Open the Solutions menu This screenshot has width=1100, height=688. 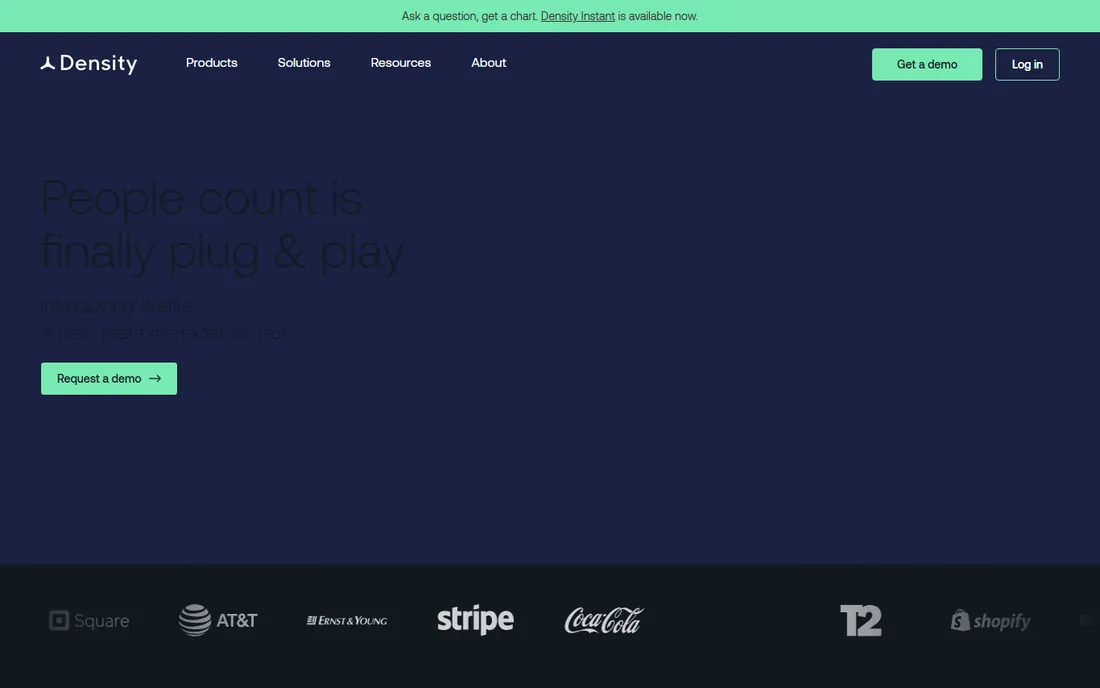(304, 62)
